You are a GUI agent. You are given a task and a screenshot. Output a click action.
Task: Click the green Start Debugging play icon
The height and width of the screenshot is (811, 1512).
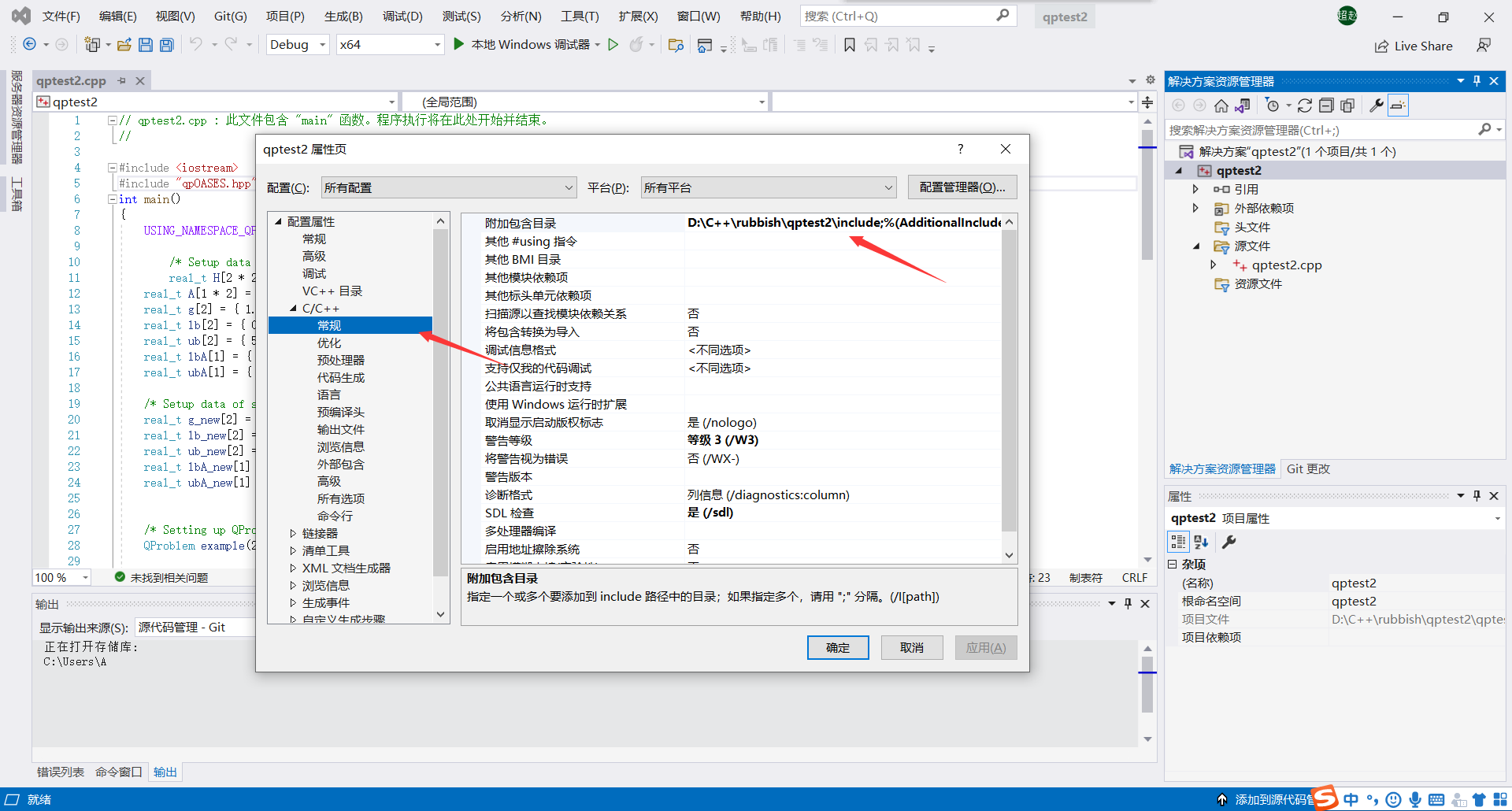coord(459,44)
